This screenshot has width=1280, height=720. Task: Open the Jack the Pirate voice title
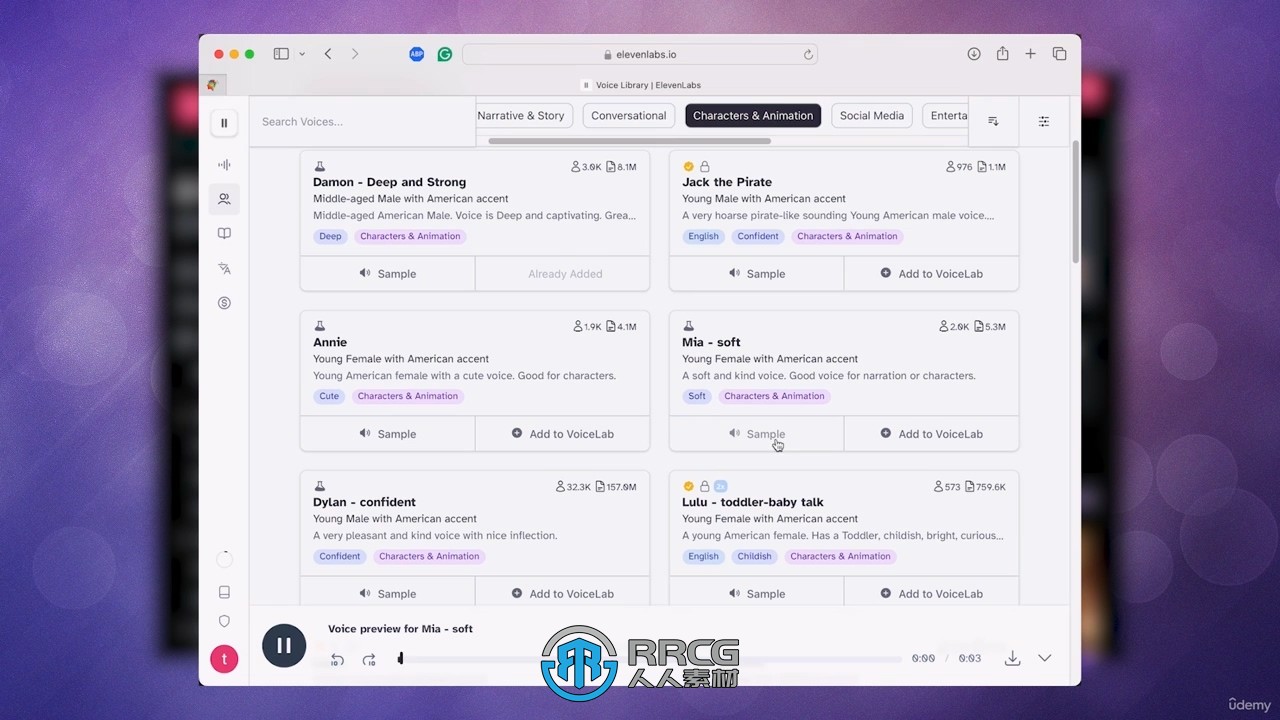pos(727,182)
